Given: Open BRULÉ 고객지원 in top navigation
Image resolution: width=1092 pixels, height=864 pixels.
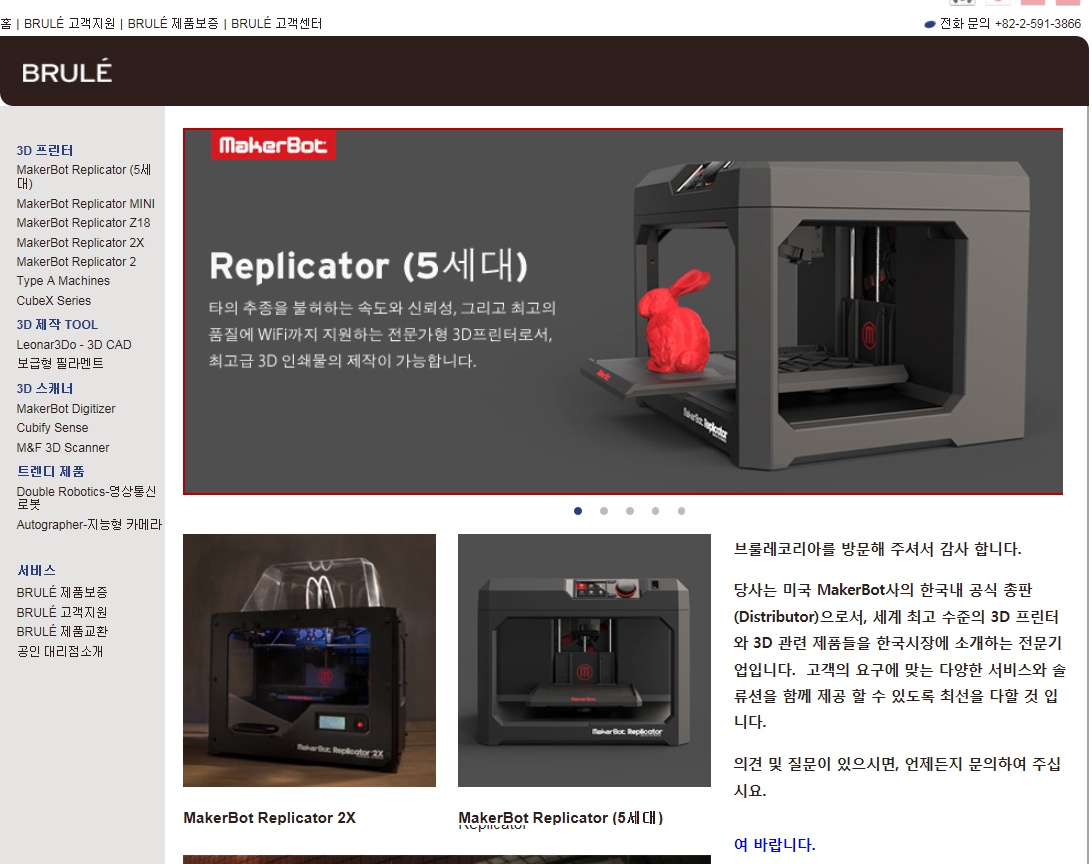Looking at the screenshot, I should 70,24.
